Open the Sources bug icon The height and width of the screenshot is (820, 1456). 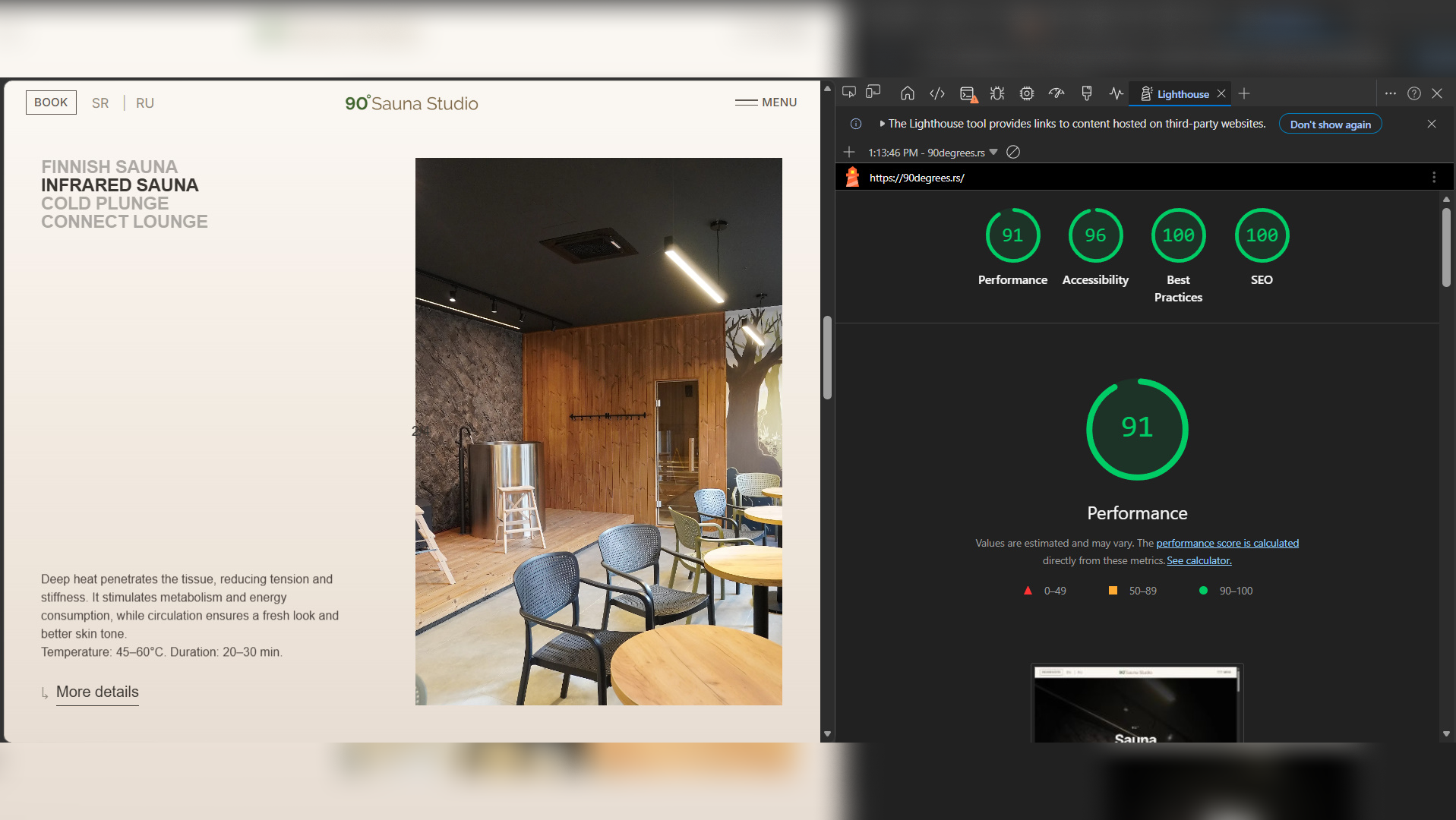pos(997,93)
